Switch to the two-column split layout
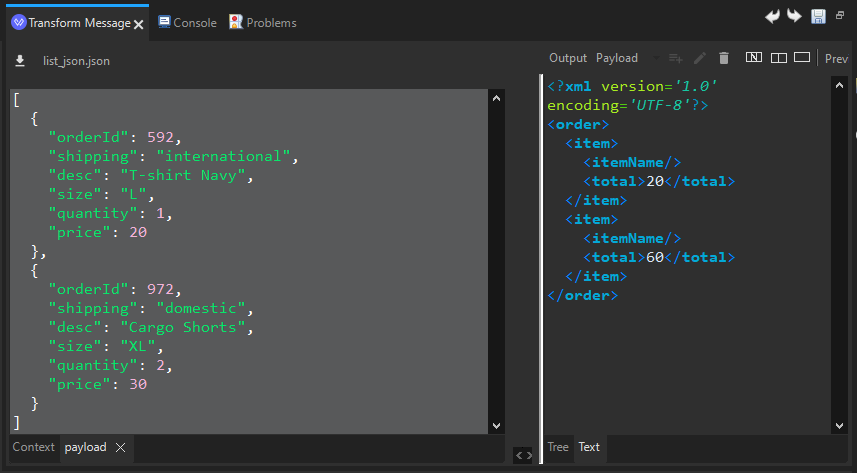This screenshot has height=473, width=857. (778, 58)
